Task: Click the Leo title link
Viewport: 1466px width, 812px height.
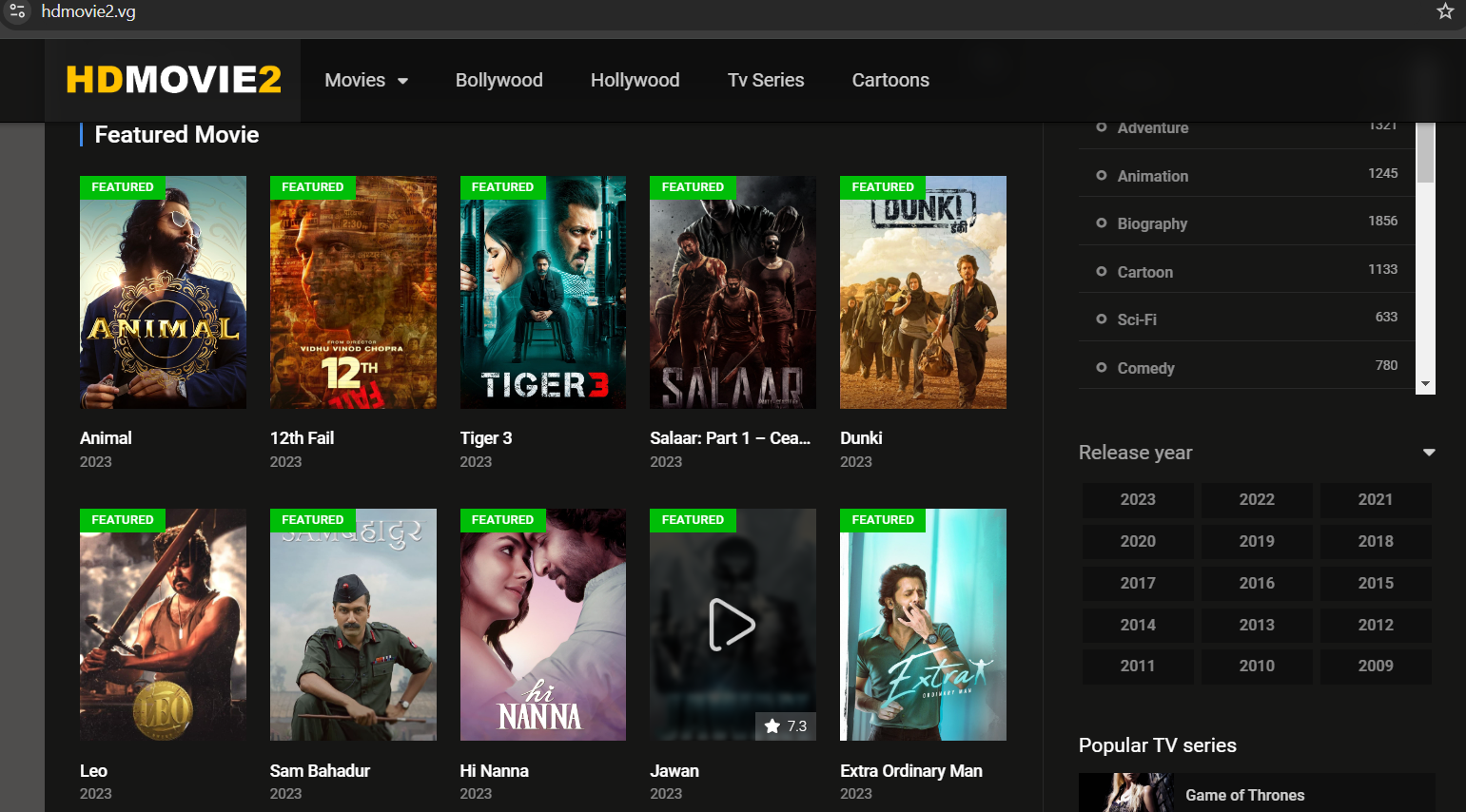Action: [93, 771]
